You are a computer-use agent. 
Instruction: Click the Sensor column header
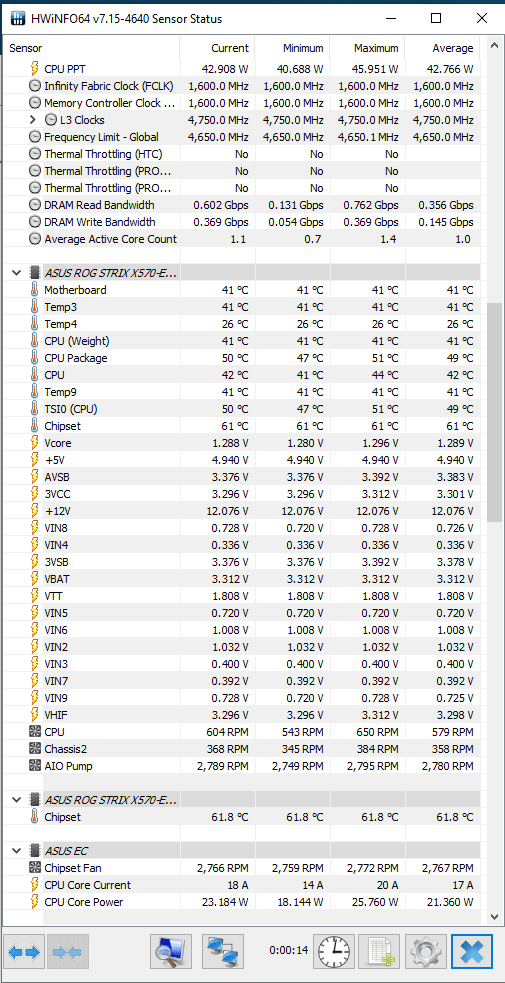(x=92, y=48)
